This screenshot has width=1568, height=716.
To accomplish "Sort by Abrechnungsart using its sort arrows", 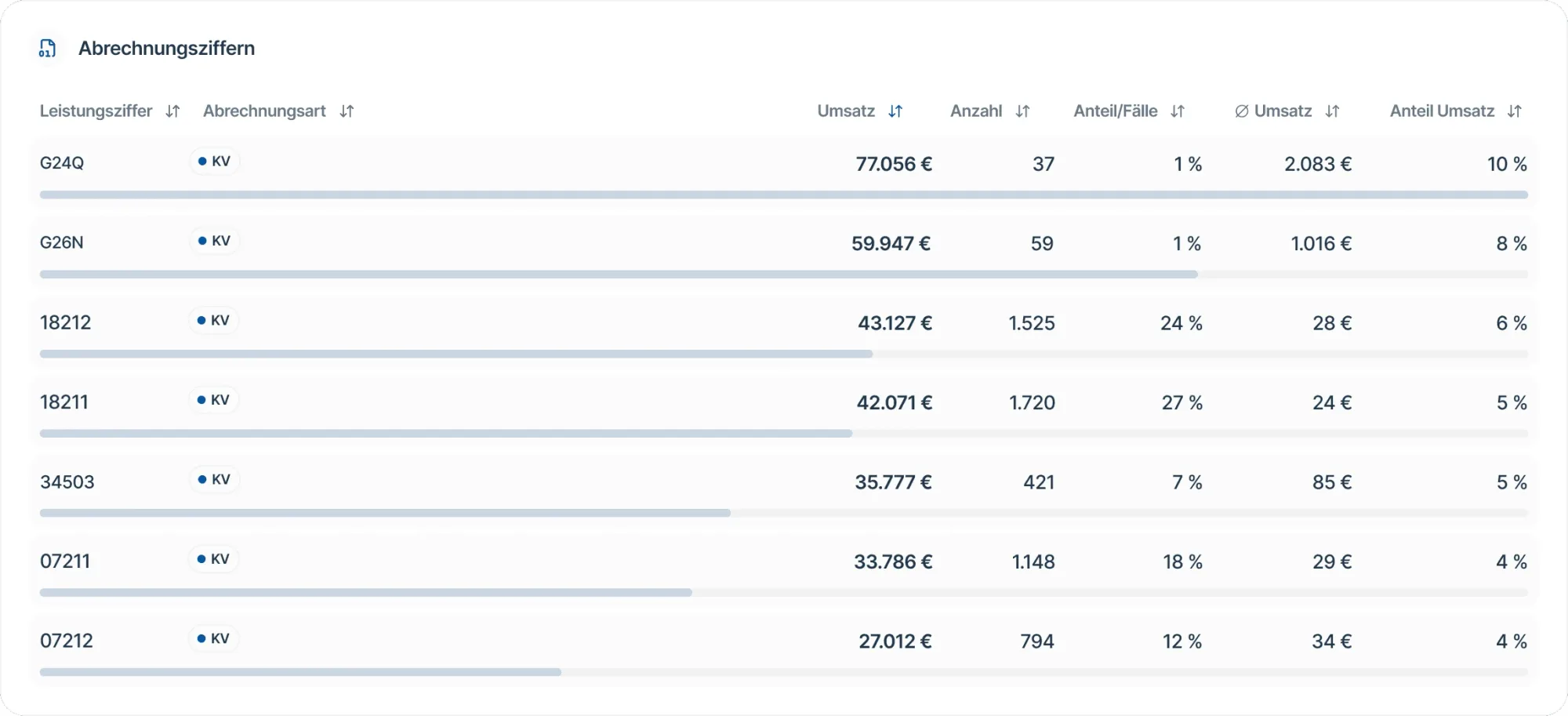I will coord(347,111).
